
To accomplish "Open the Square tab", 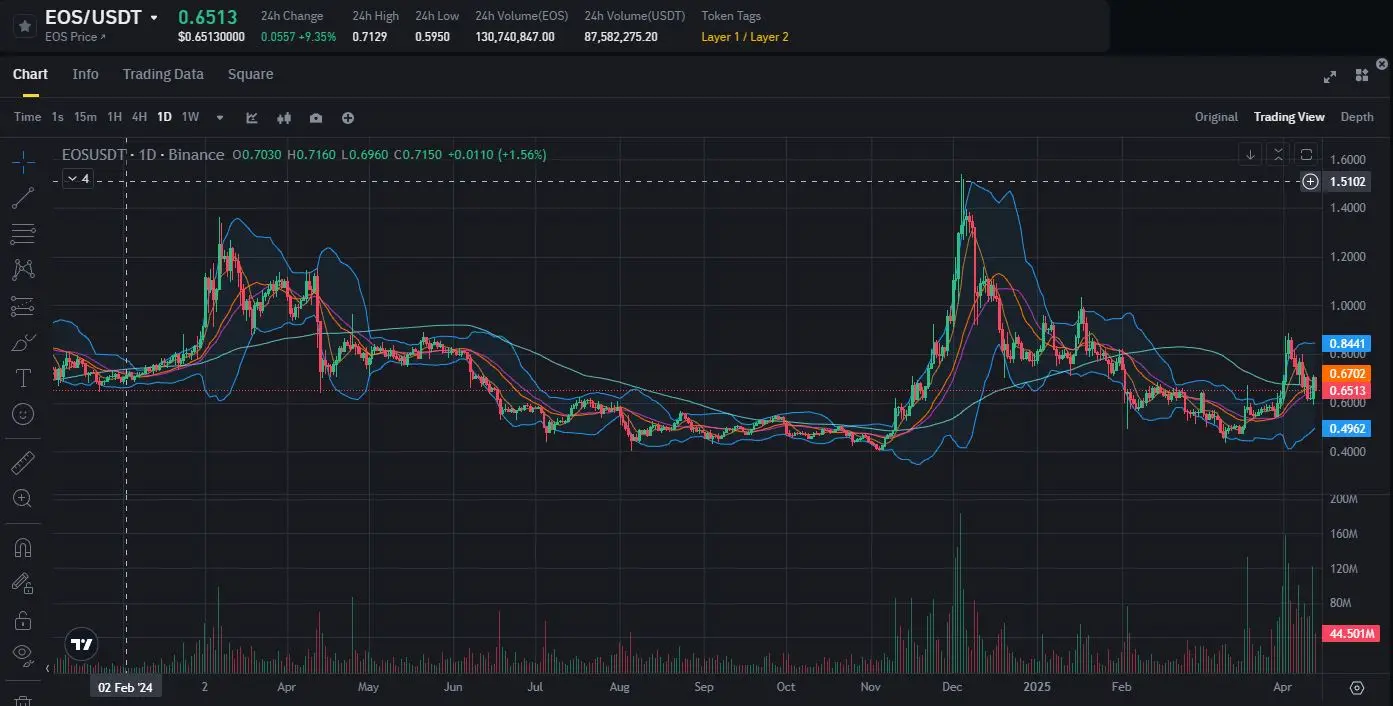I will pos(250,74).
